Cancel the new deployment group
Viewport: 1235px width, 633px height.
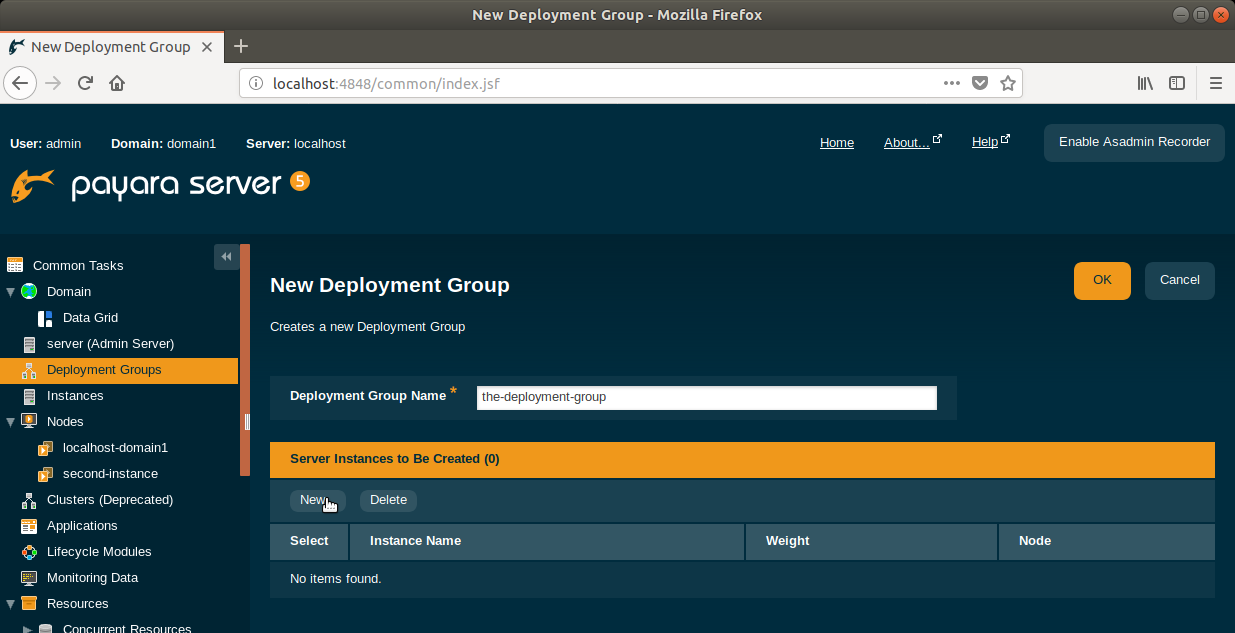click(1180, 280)
